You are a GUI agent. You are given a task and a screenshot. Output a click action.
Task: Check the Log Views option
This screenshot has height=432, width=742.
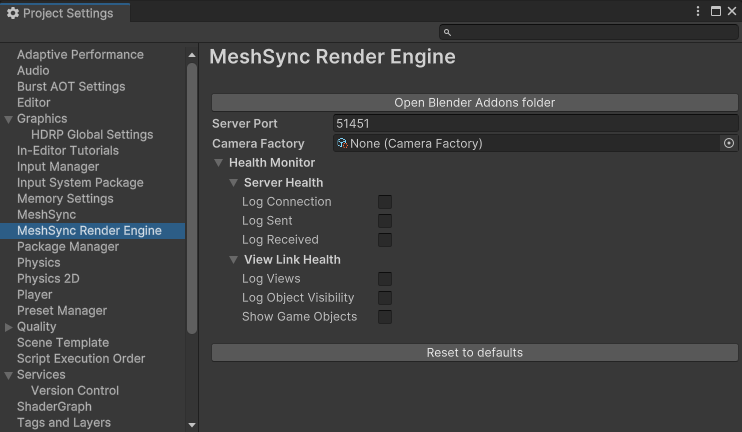click(385, 279)
